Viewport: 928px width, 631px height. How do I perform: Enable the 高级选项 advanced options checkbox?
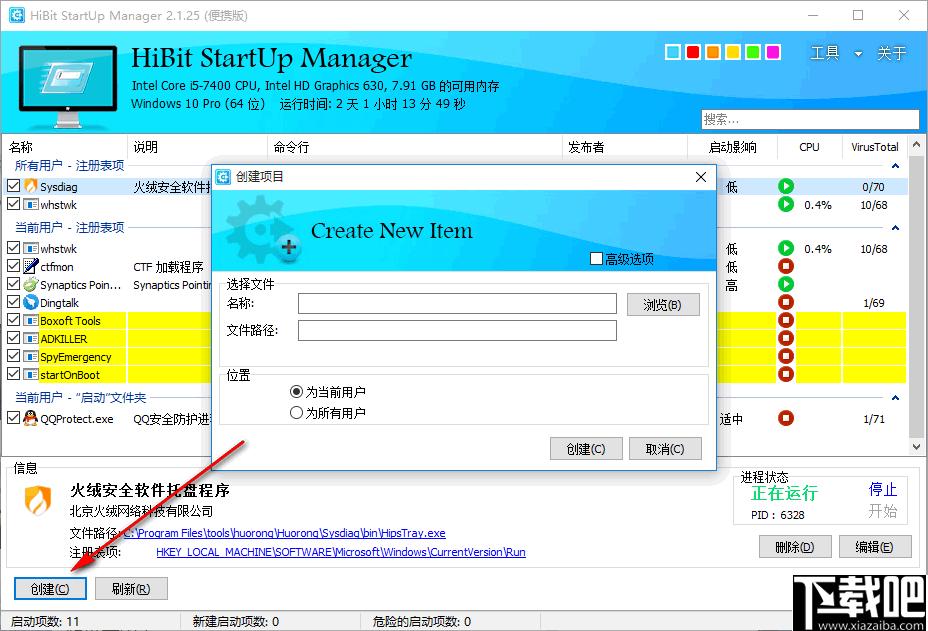(597, 259)
